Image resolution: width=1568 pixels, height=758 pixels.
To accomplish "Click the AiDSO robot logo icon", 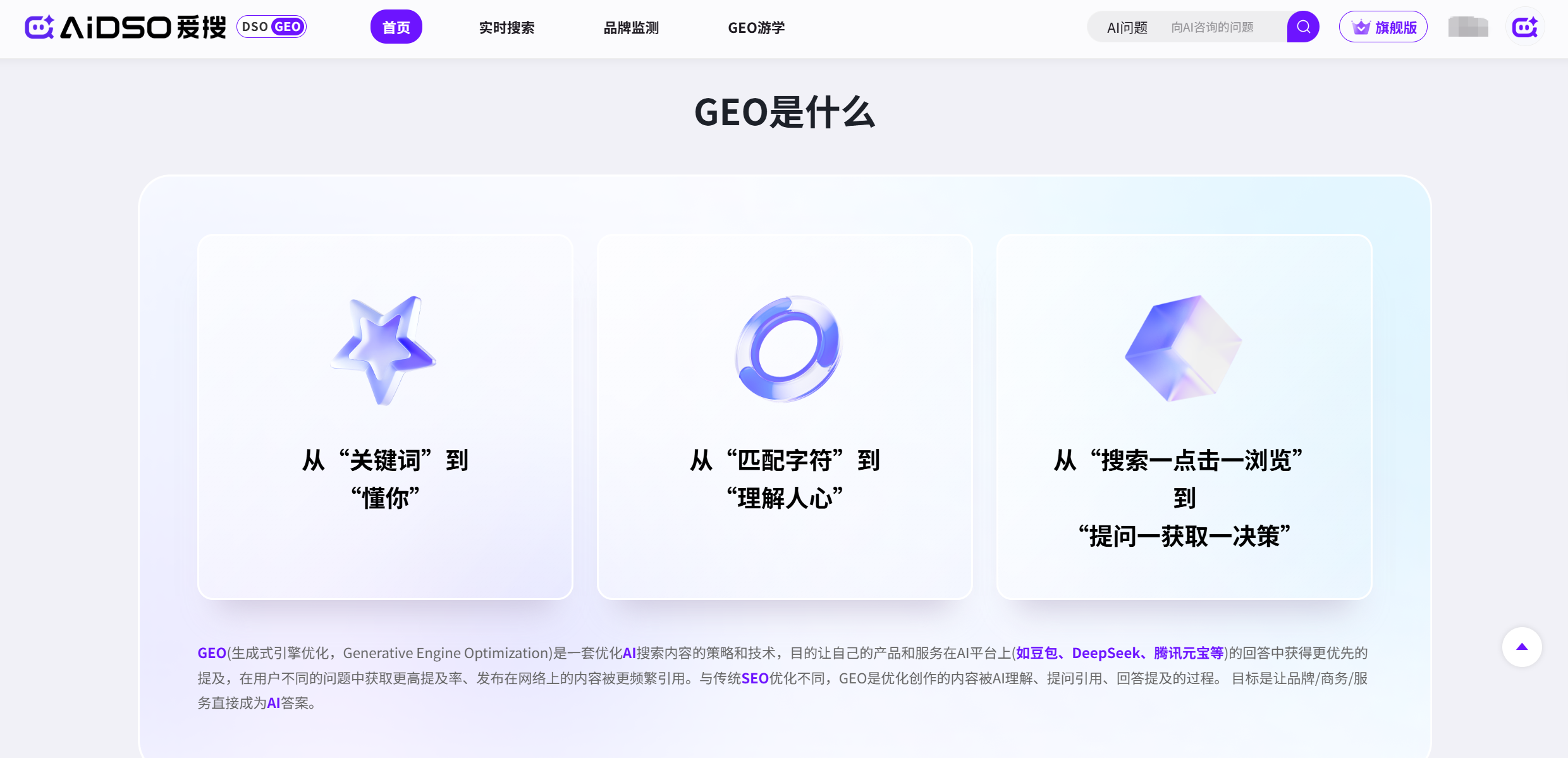I will click(x=39, y=27).
